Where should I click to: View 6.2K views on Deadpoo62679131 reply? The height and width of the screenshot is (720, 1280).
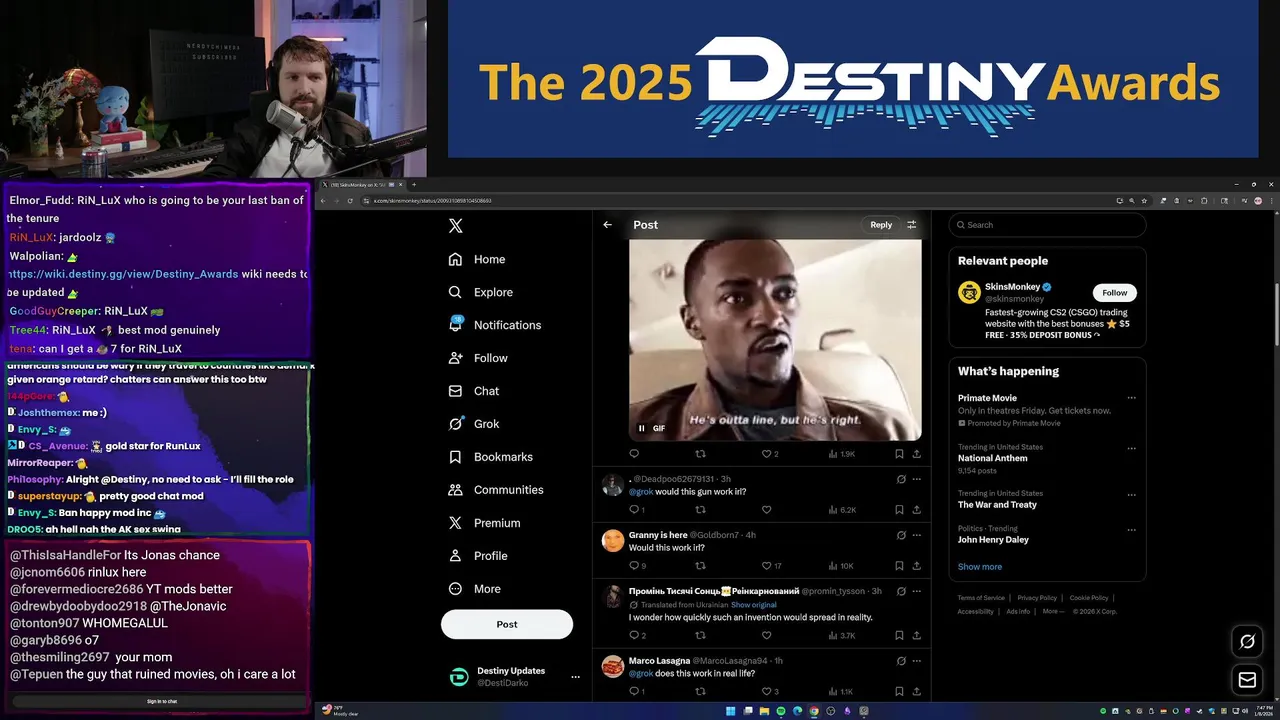(x=841, y=510)
